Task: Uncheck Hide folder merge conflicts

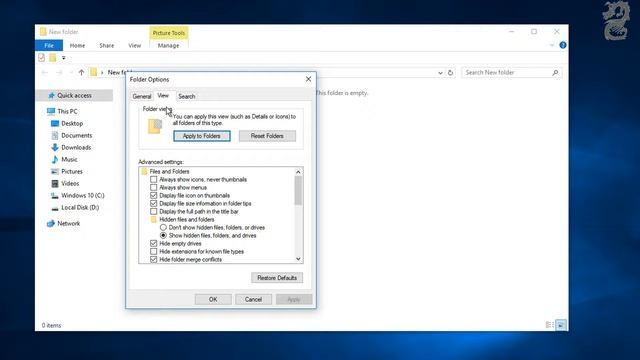Action: click(x=153, y=260)
